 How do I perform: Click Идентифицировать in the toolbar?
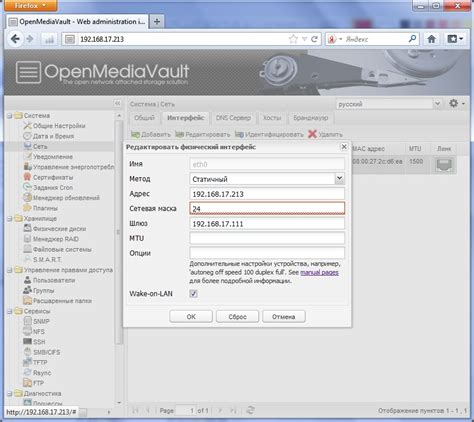click(269, 134)
